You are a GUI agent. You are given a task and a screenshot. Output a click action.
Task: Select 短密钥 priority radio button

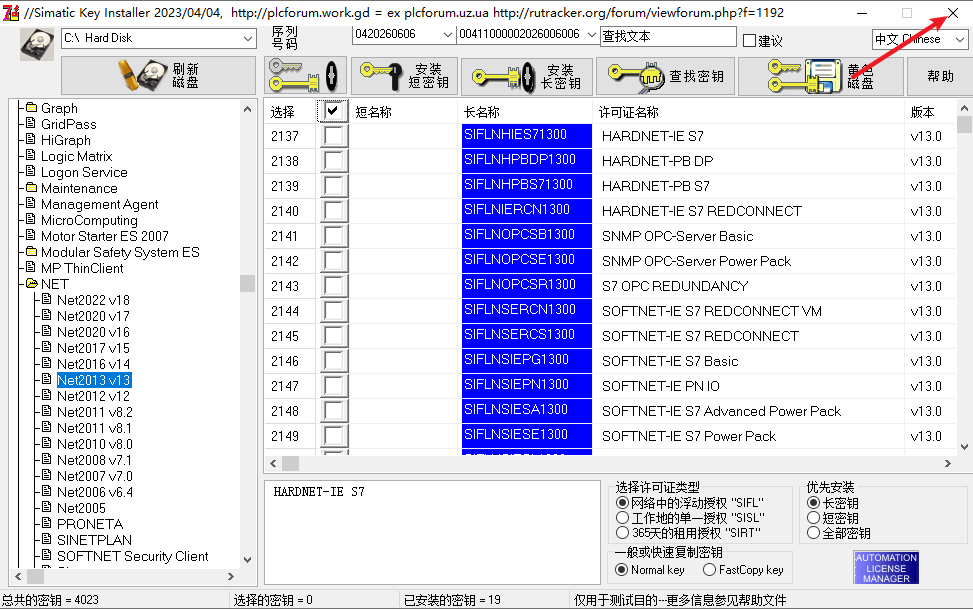click(x=814, y=518)
